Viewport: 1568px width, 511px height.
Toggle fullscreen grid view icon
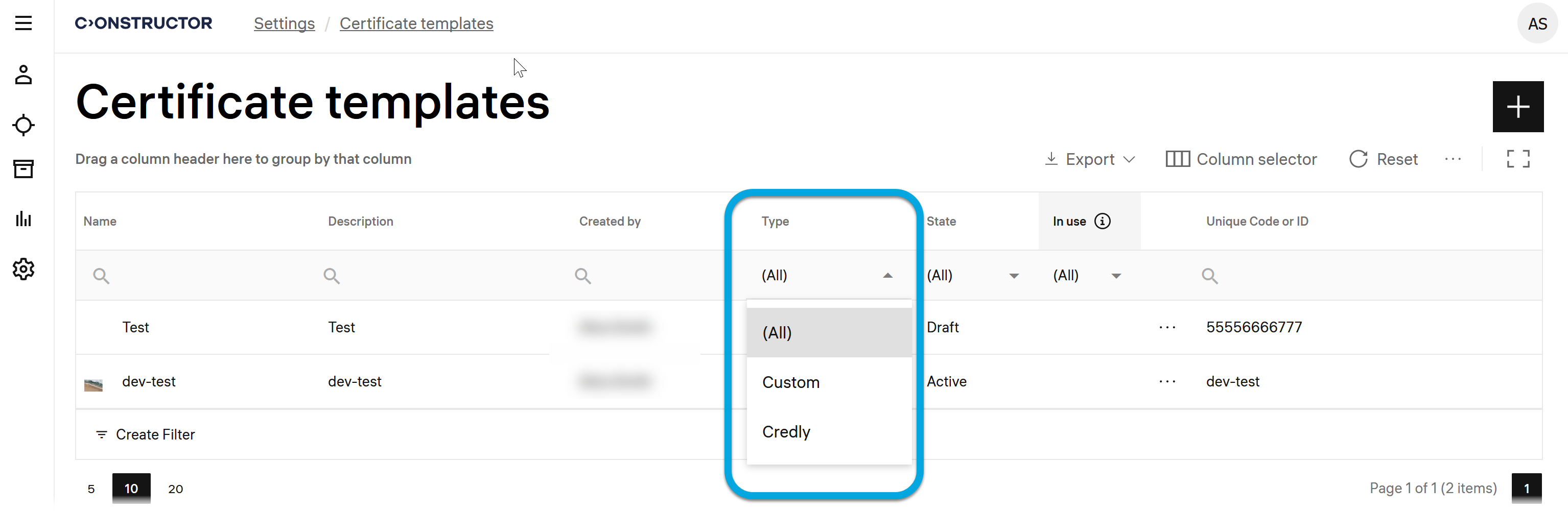[x=1517, y=159]
